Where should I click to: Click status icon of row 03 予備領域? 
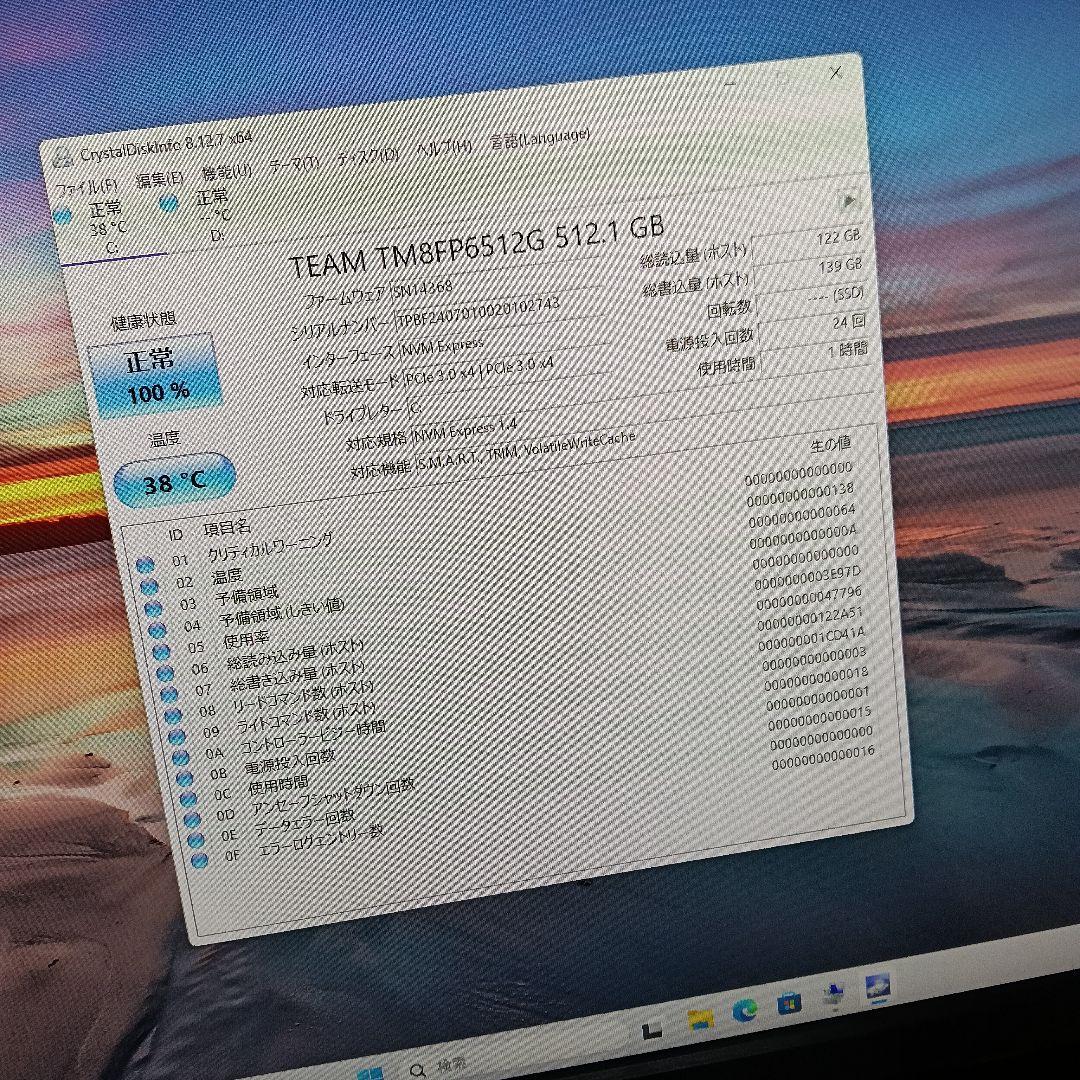(x=153, y=609)
